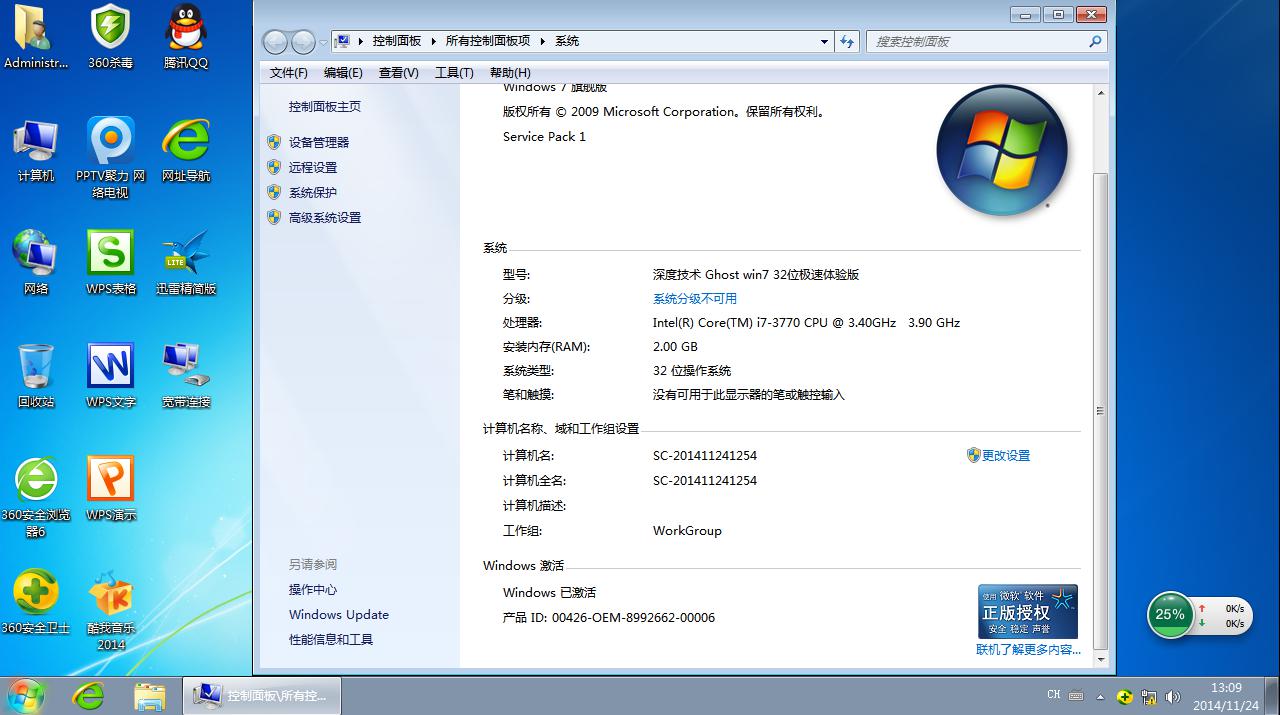The image size is (1280, 715).
Task: Open the 查看 menu
Action: pyautogui.click(x=397, y=72)
